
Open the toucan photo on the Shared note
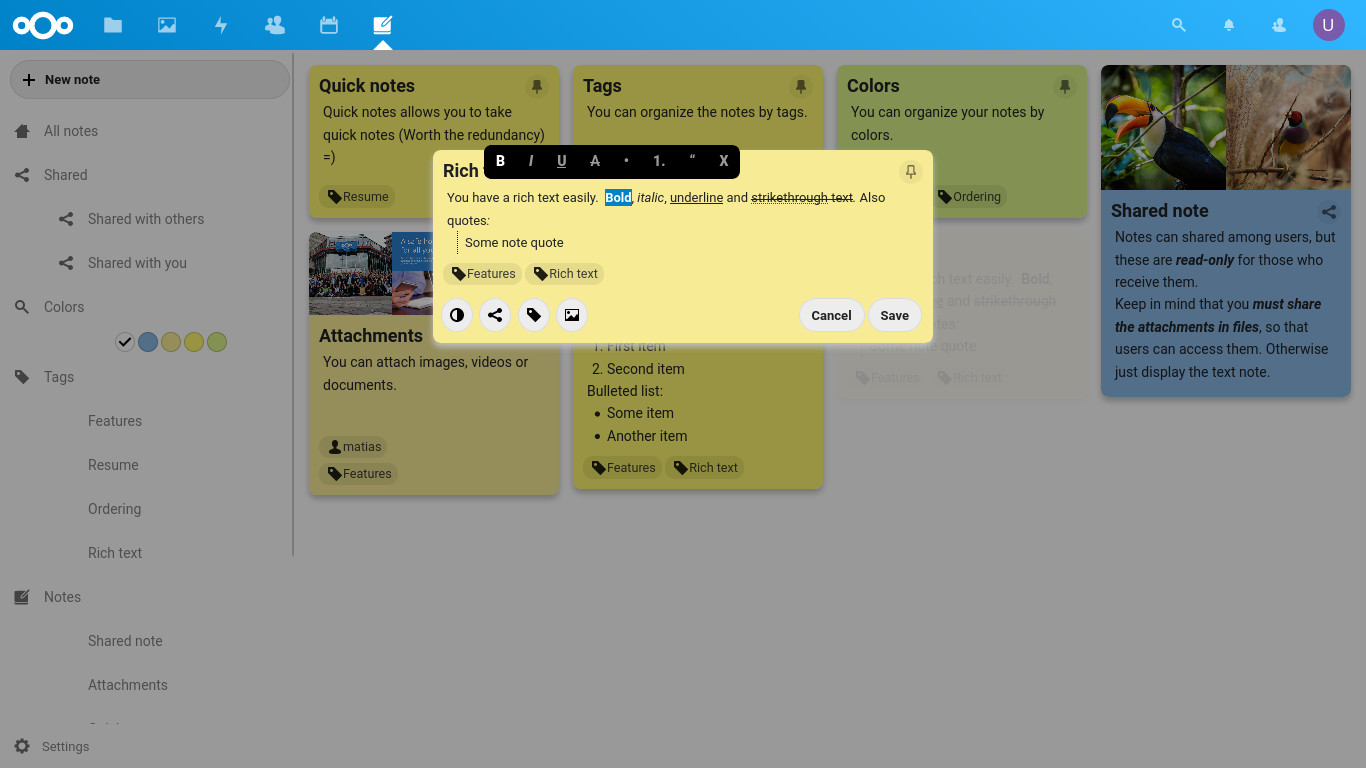pos(1162,127)
